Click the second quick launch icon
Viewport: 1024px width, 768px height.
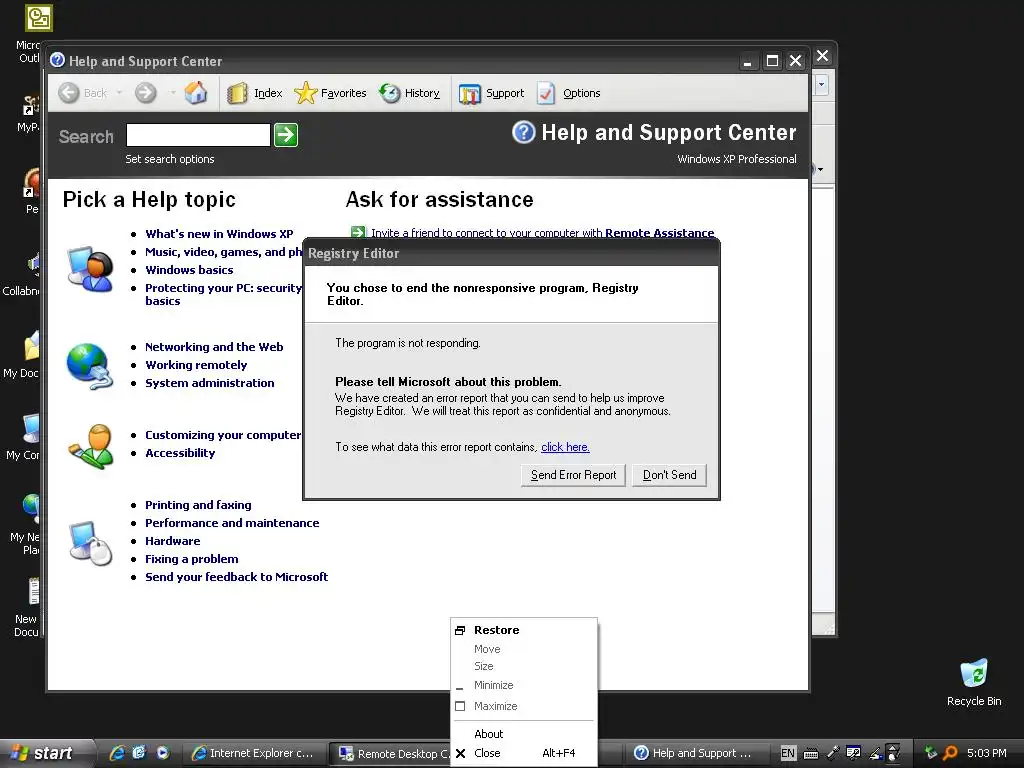138,753
